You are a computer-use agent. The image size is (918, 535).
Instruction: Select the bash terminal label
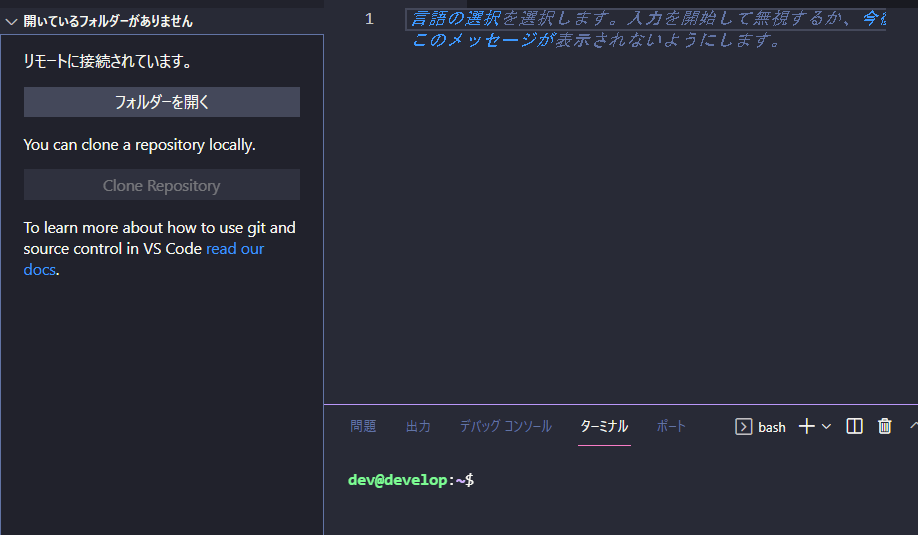tap(771, 427)
